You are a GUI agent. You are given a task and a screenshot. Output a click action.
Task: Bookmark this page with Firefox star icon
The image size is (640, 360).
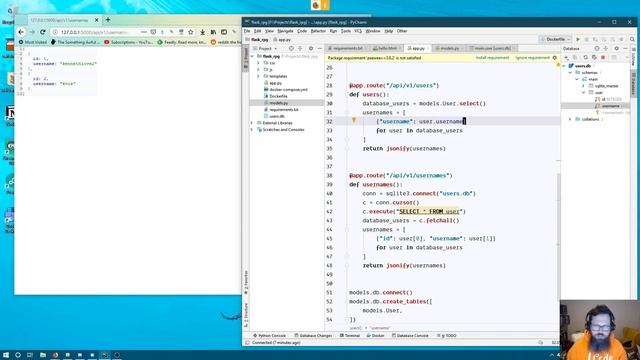coord(191,32)
